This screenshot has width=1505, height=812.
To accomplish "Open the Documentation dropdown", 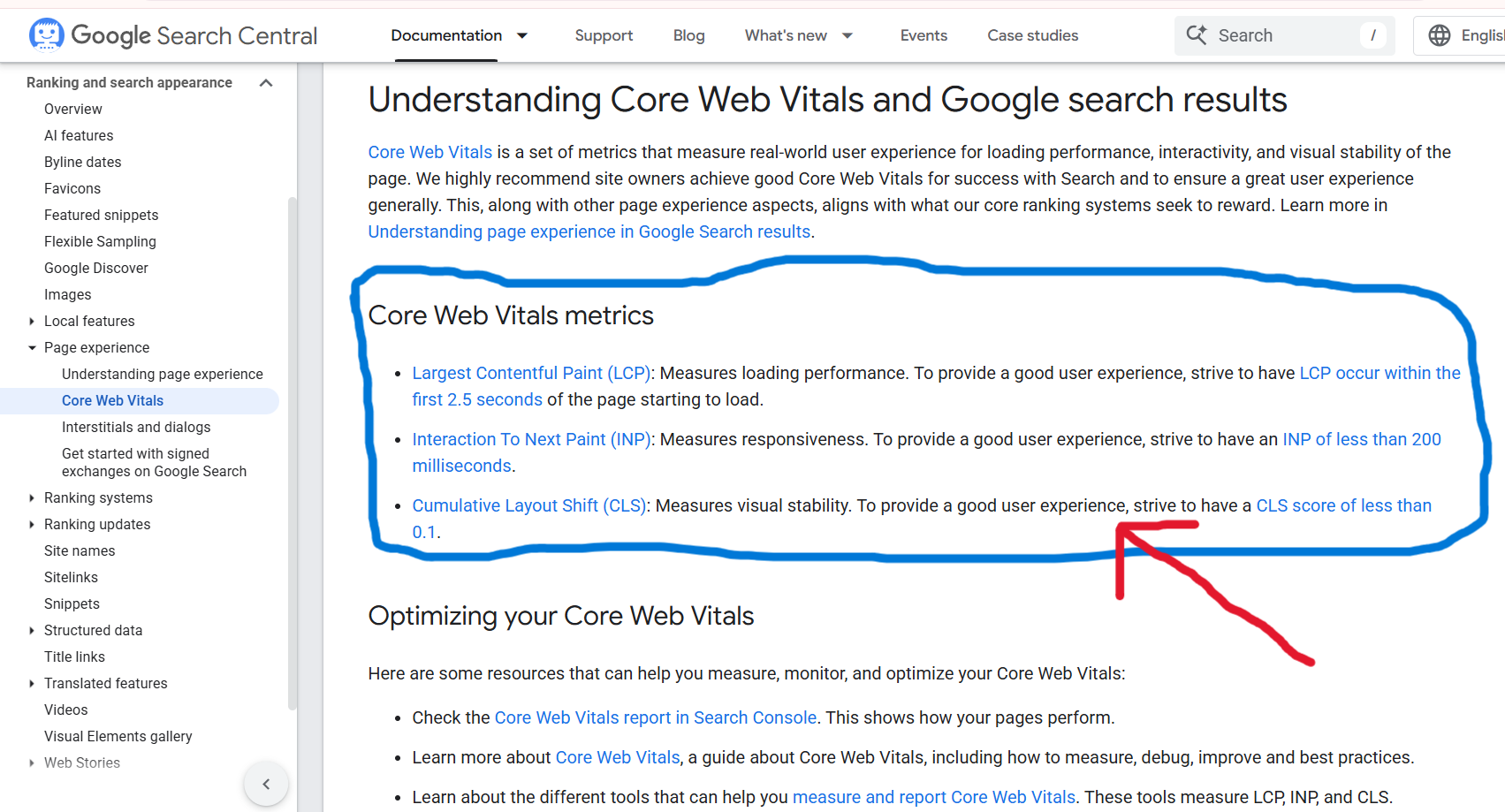I will tap(459, 35).
